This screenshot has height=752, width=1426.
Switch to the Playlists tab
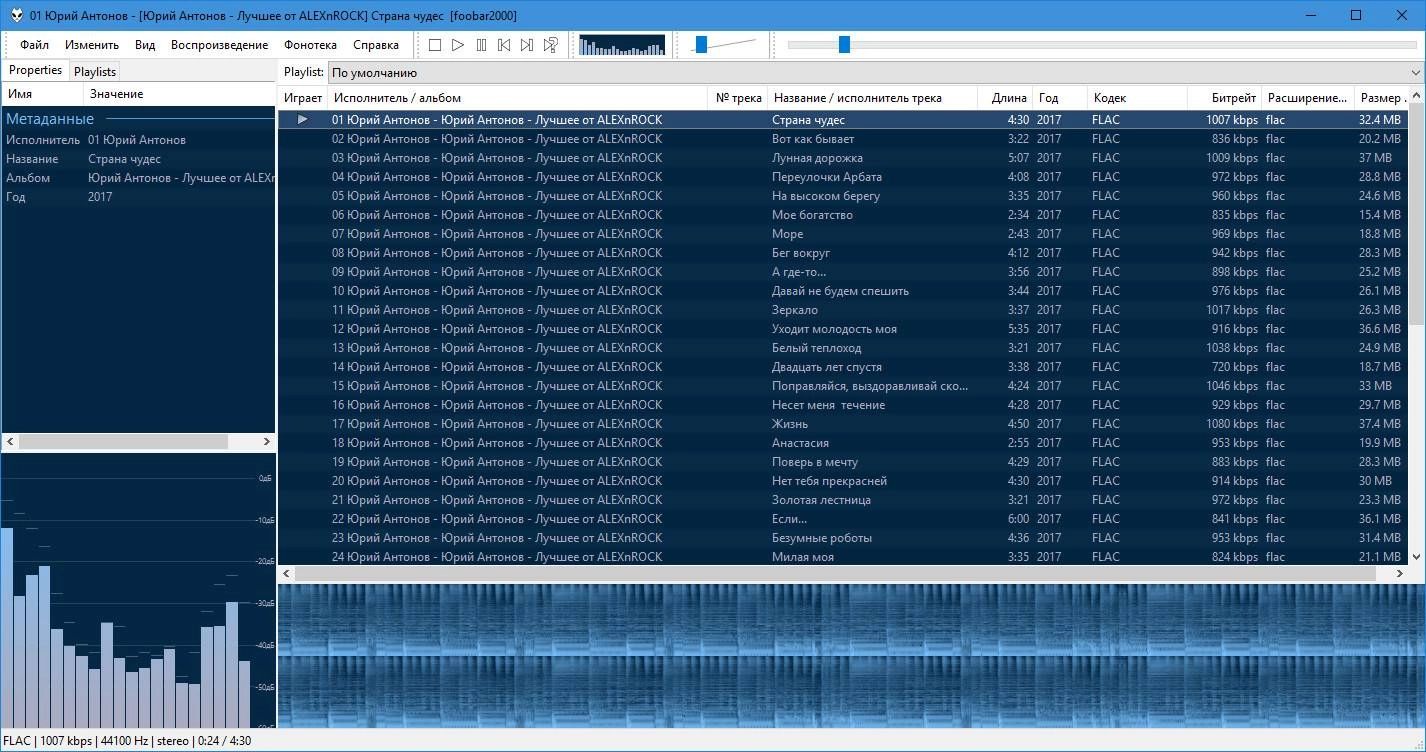(x=95, y=72)
